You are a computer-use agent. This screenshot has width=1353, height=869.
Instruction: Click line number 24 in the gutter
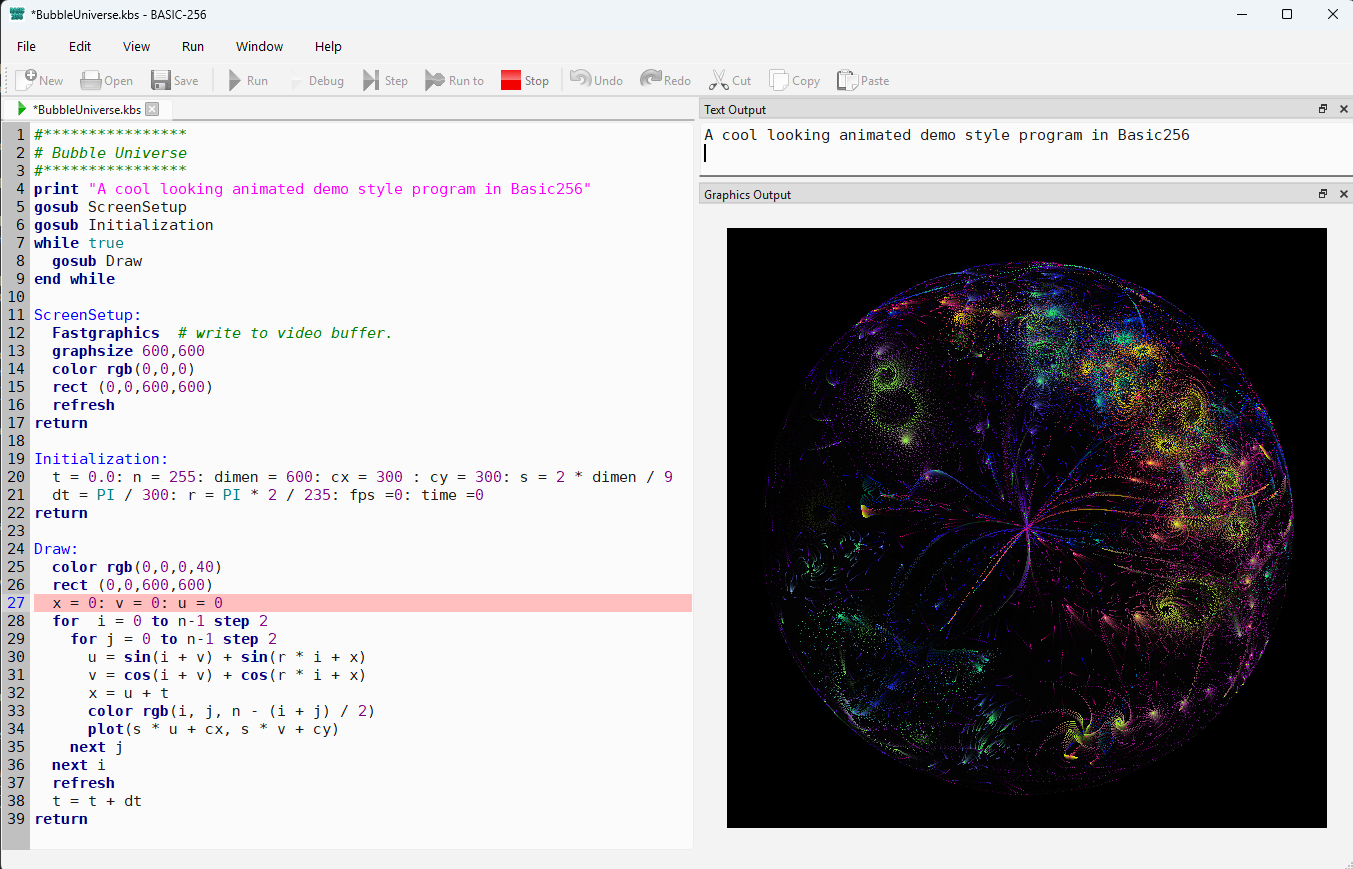pos(15,549)
